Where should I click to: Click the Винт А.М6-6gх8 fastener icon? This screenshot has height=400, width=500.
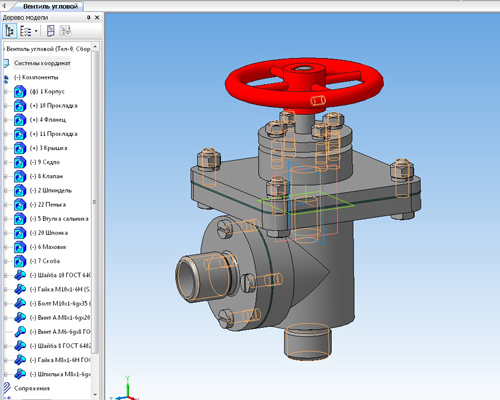coord(20,332)
